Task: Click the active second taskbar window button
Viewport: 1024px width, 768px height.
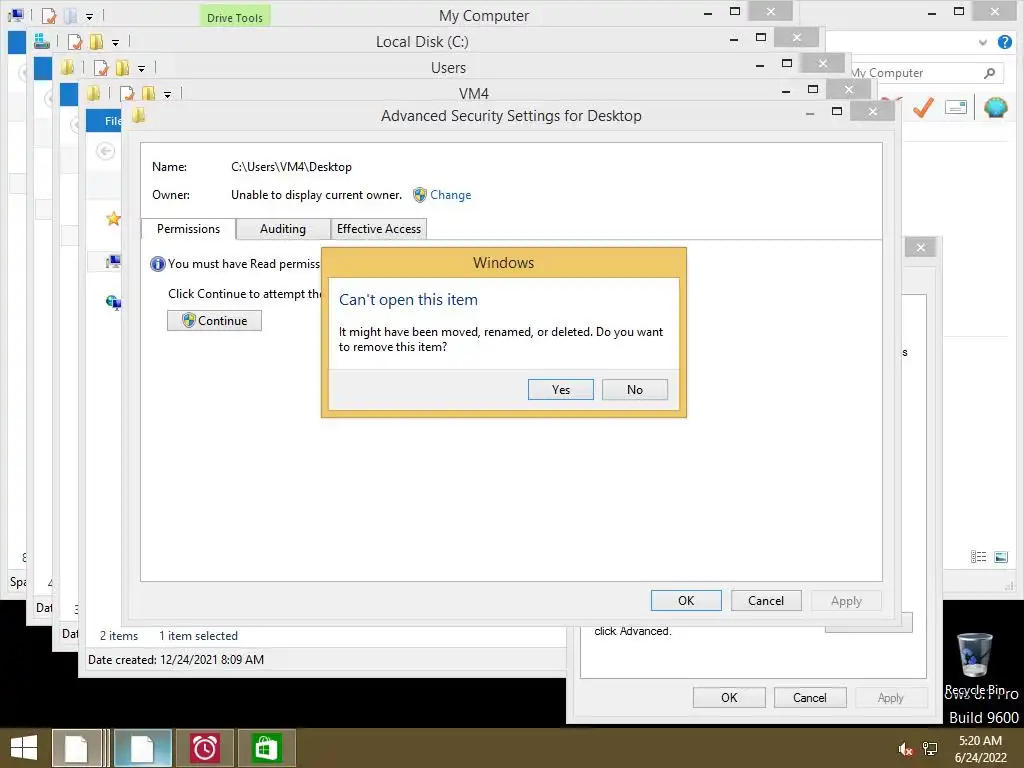Action: click(x=143, y=748)
